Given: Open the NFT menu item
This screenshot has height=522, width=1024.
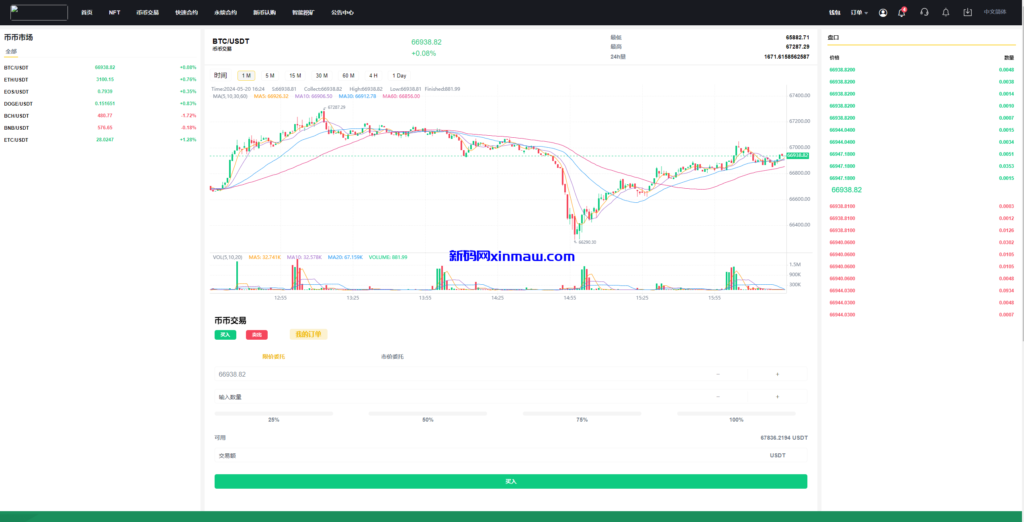Looking at the screenshot, I should click(114, 12).
